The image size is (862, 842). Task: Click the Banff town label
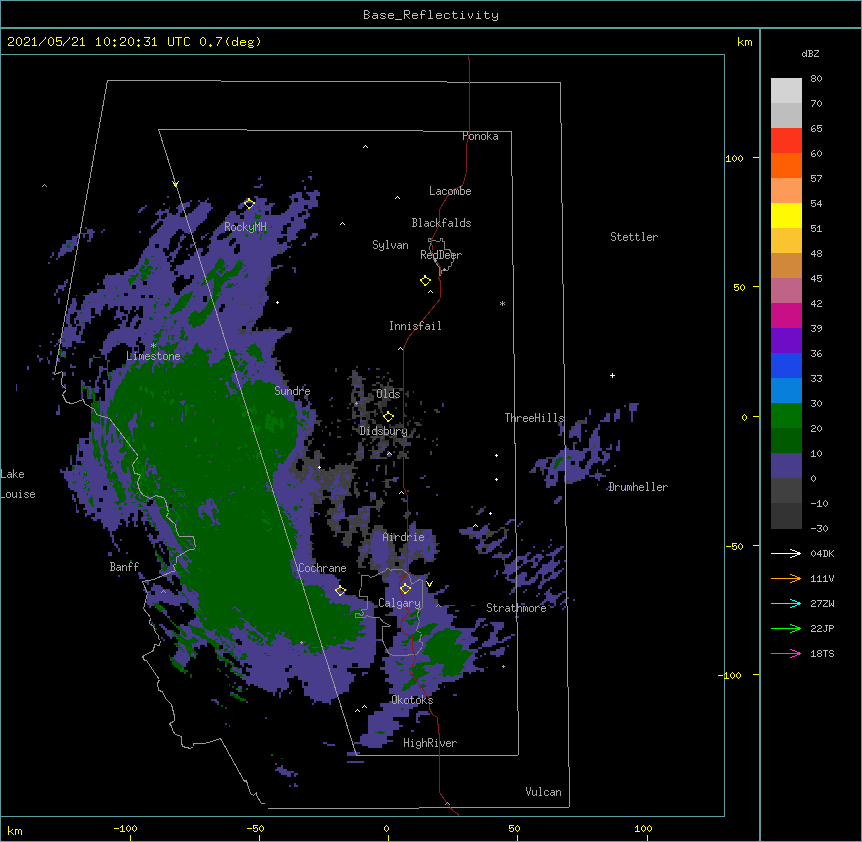point(124,567)
